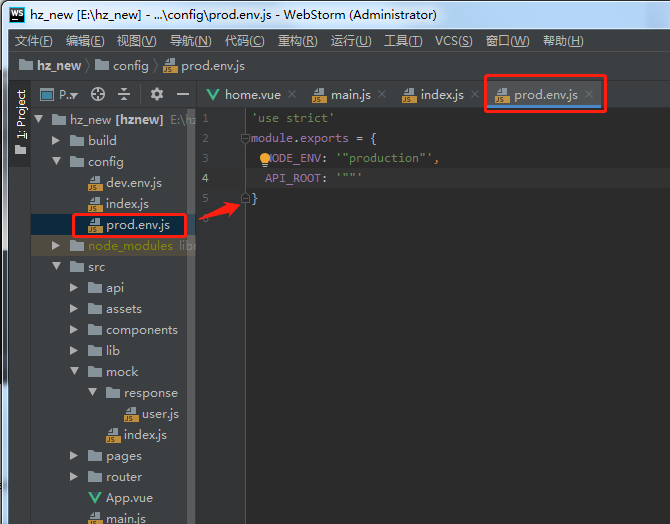Click fold end marker beside closing brace
Image resolution: width=670 pixels, height=524 pixels.
[x=245, y=198]
